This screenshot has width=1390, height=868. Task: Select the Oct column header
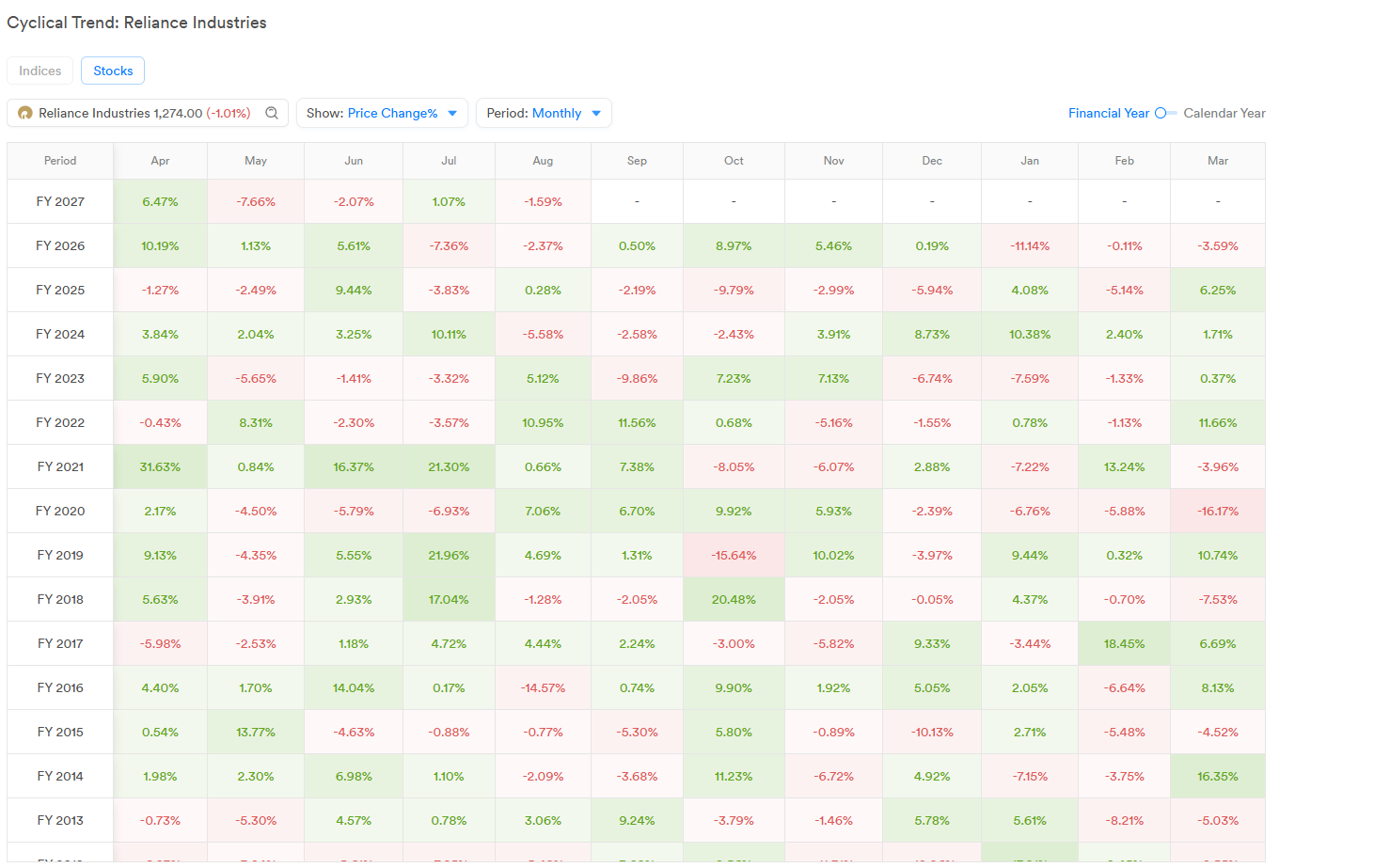[x=734, y=161]
